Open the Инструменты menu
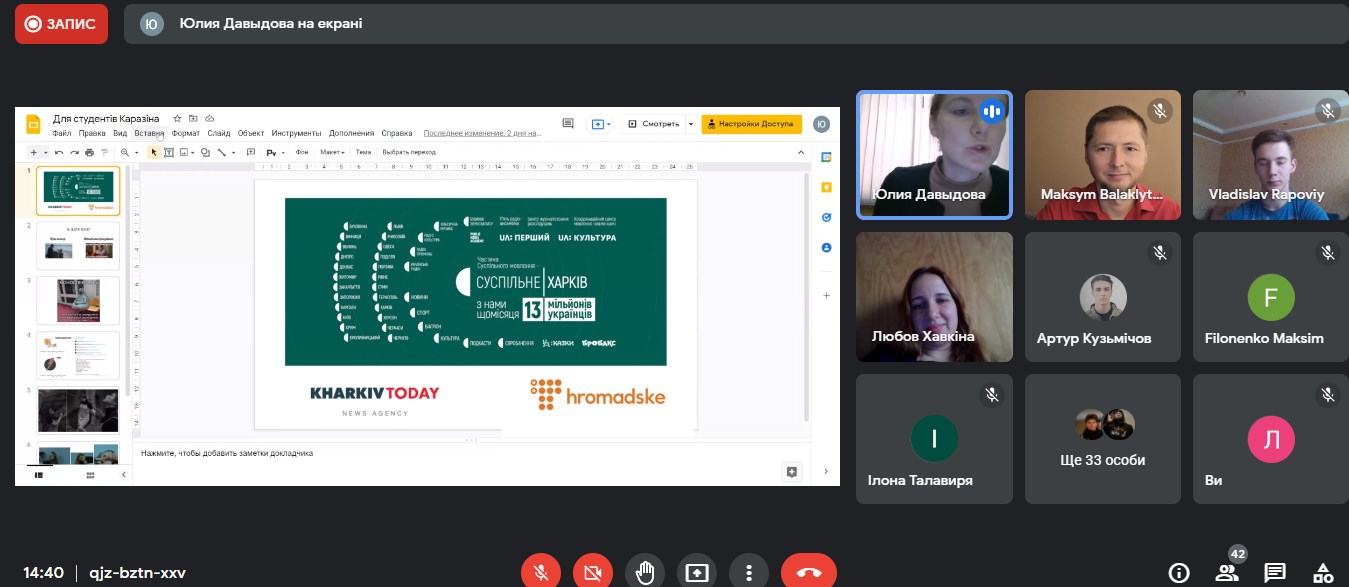This screenshot has width=1349, height=587. (x=296, y=133)
